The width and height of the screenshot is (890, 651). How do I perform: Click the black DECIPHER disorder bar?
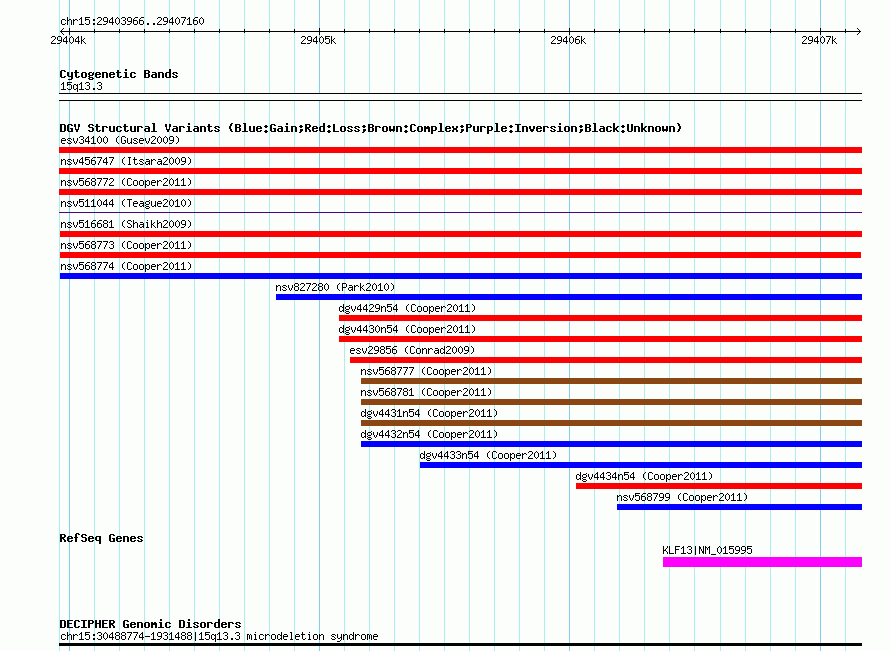pyautogui.click(x=460, y=645)
